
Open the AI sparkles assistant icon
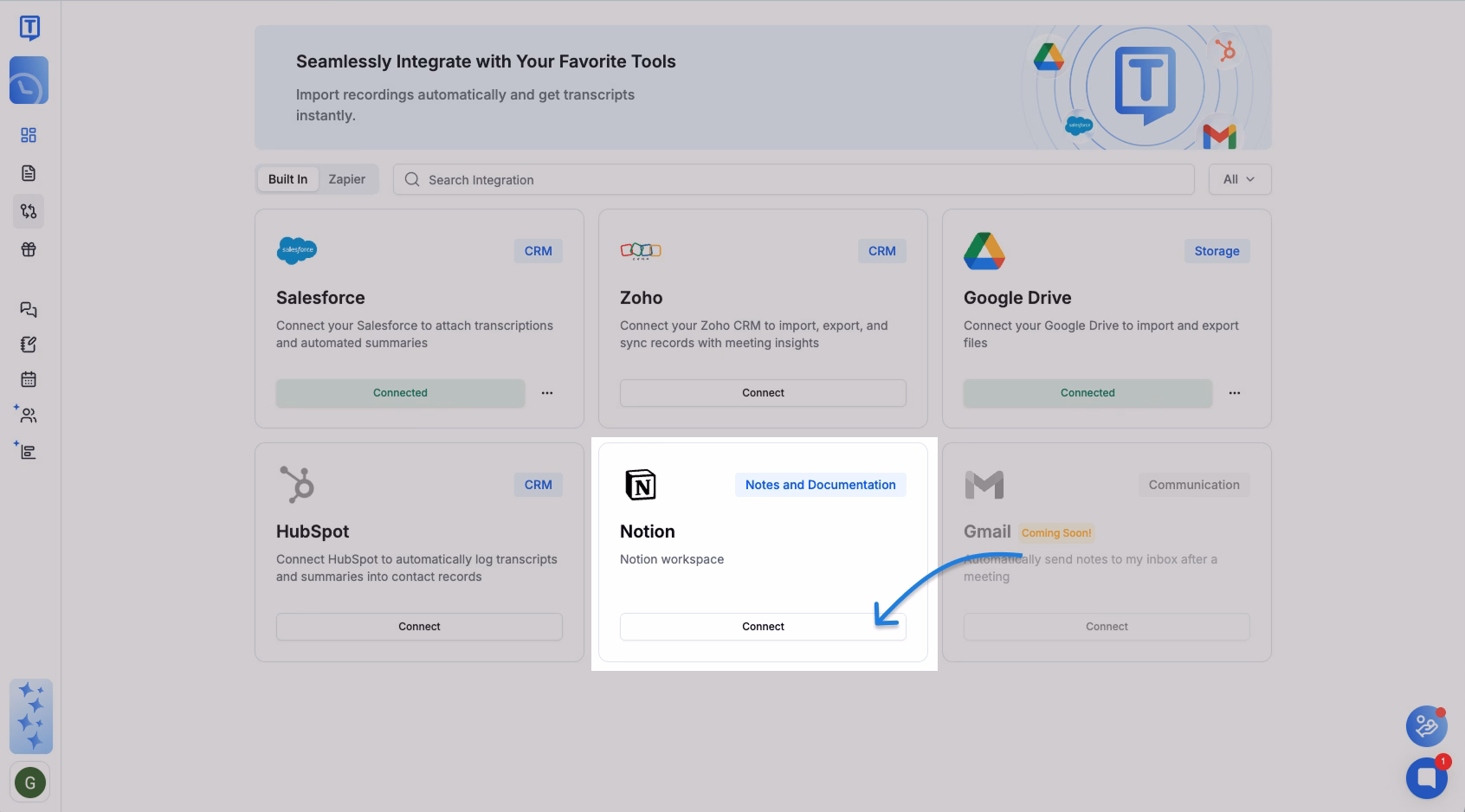click(30, 717)
